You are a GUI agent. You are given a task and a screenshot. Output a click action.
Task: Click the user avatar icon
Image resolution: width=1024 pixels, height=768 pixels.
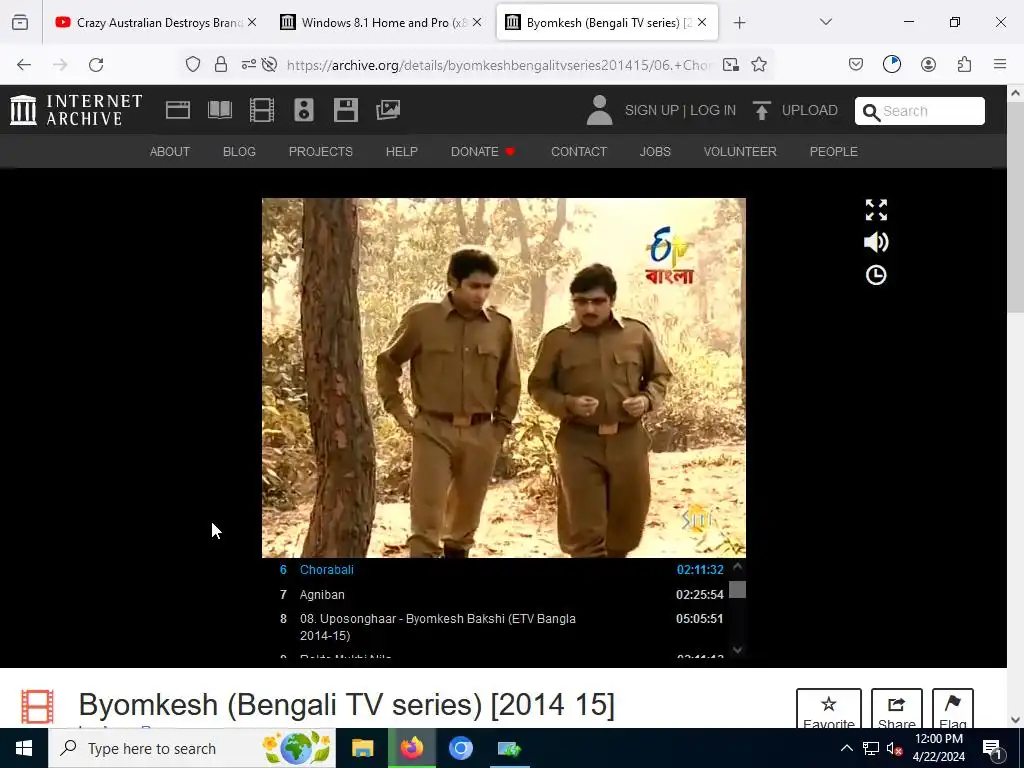[x=599, y=110]
